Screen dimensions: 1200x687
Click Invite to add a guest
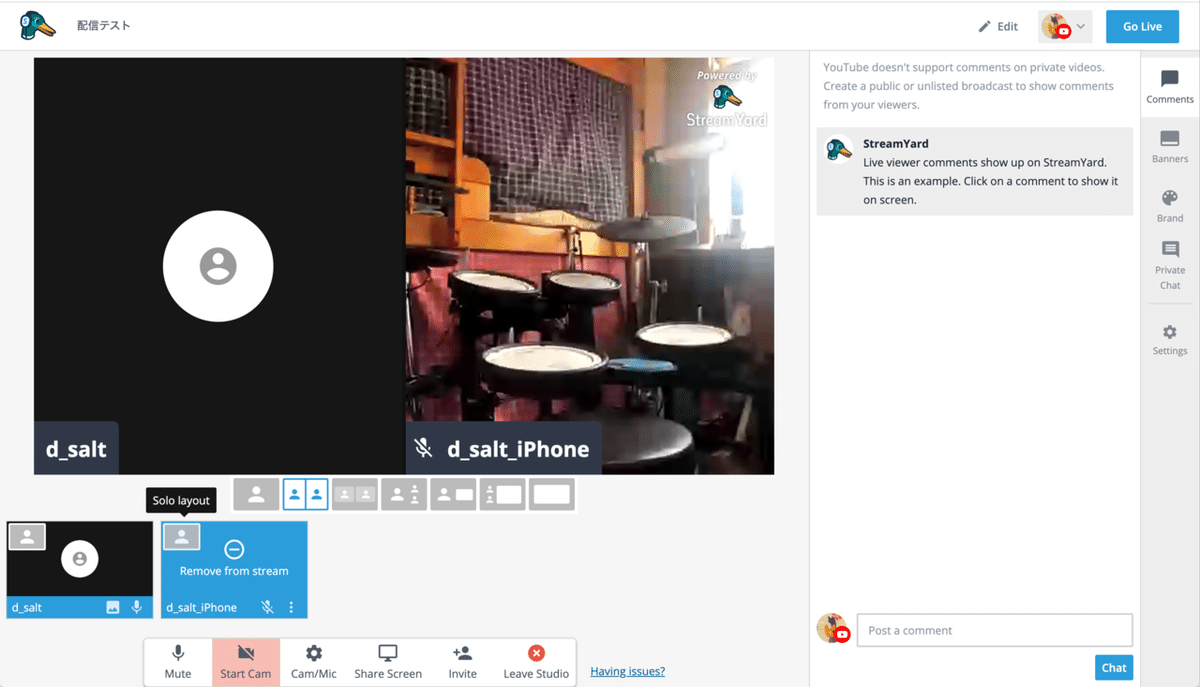(x=462, y=662)
